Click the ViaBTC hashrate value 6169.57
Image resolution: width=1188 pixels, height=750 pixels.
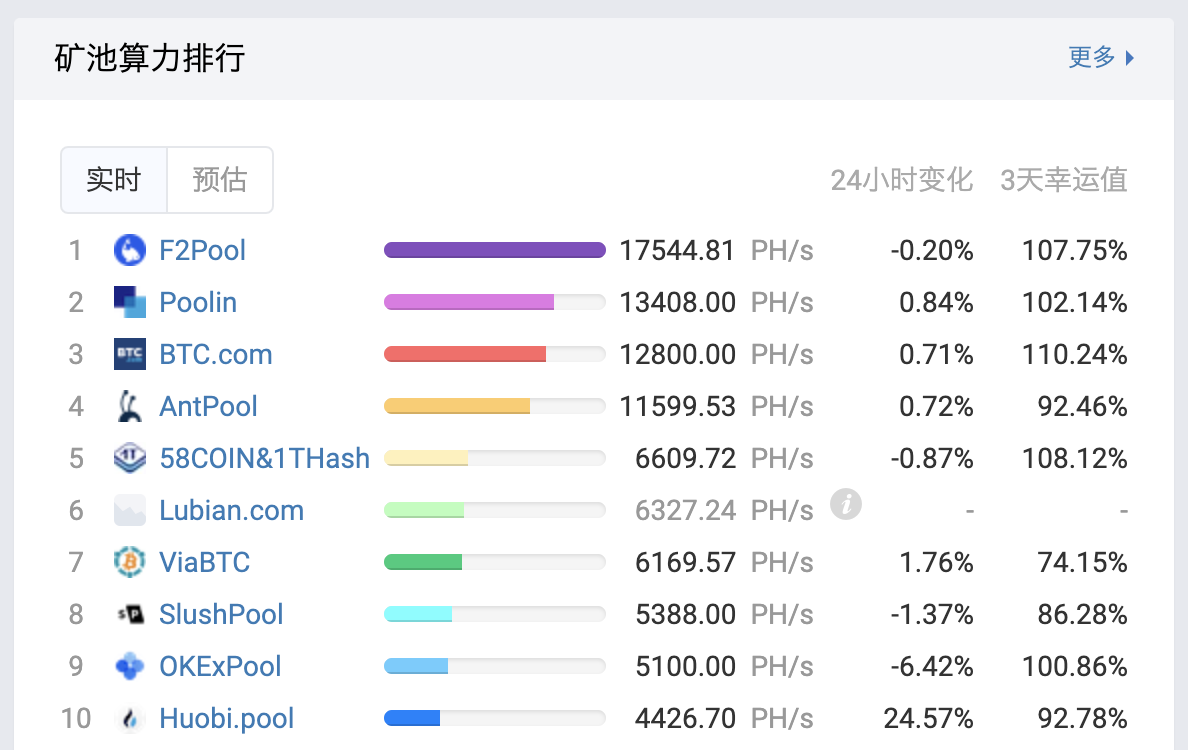click(x=686, y=563)
